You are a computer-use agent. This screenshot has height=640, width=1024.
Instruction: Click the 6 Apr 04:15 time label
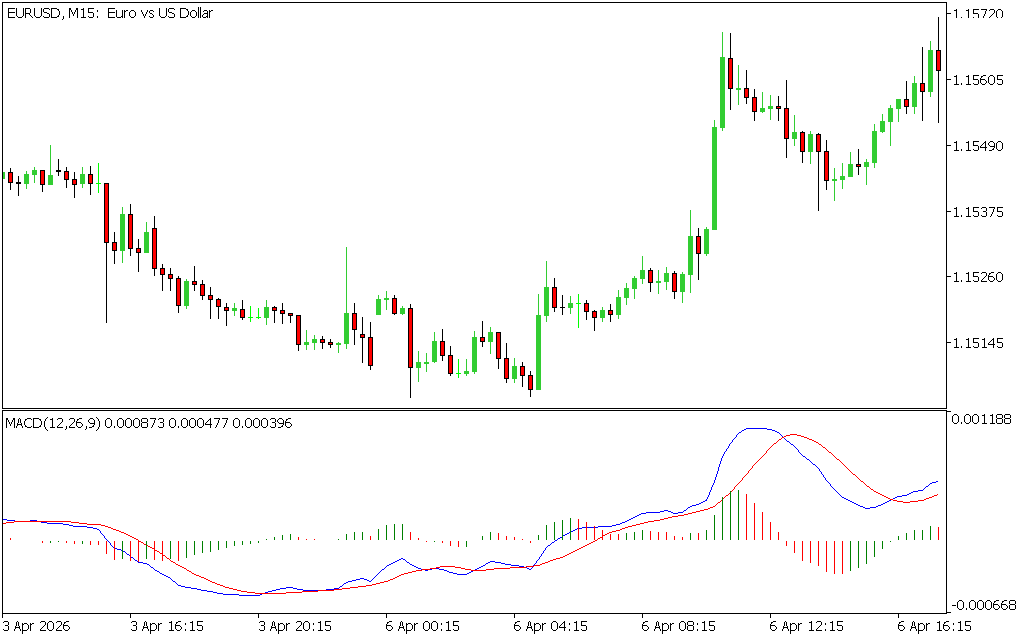pyautogui.click(x=550, y=626)
